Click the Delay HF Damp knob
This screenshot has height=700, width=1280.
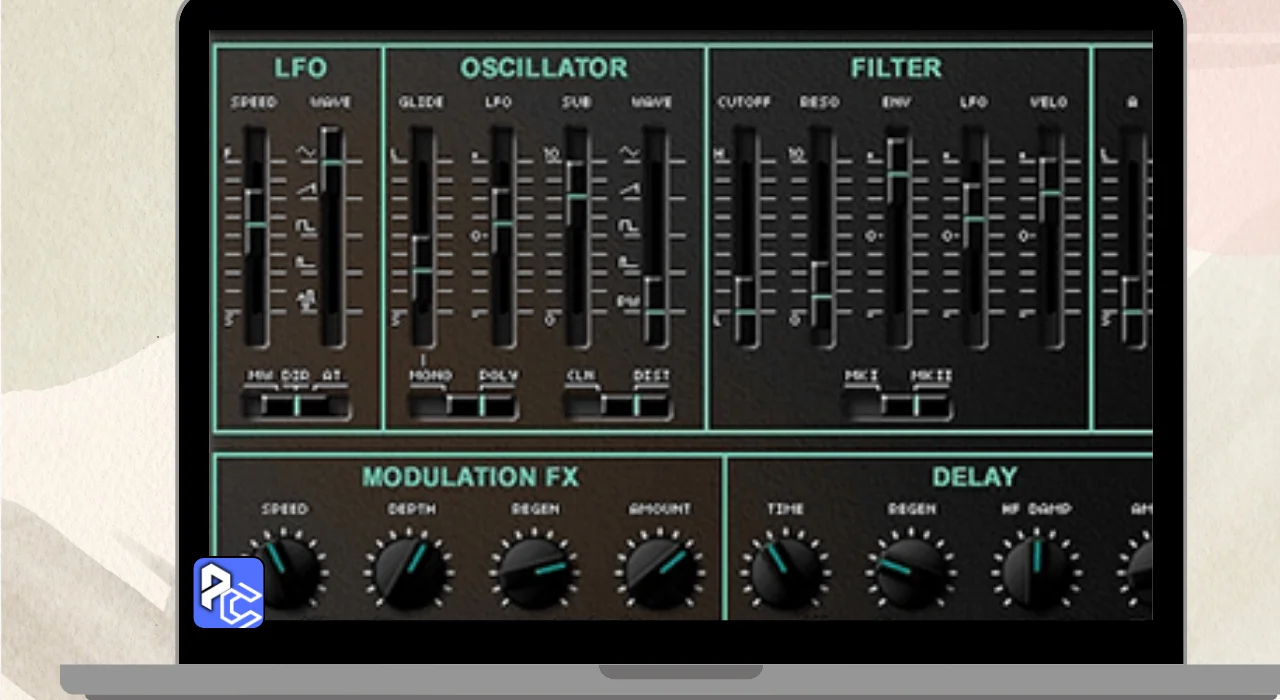coord(1037,571)
